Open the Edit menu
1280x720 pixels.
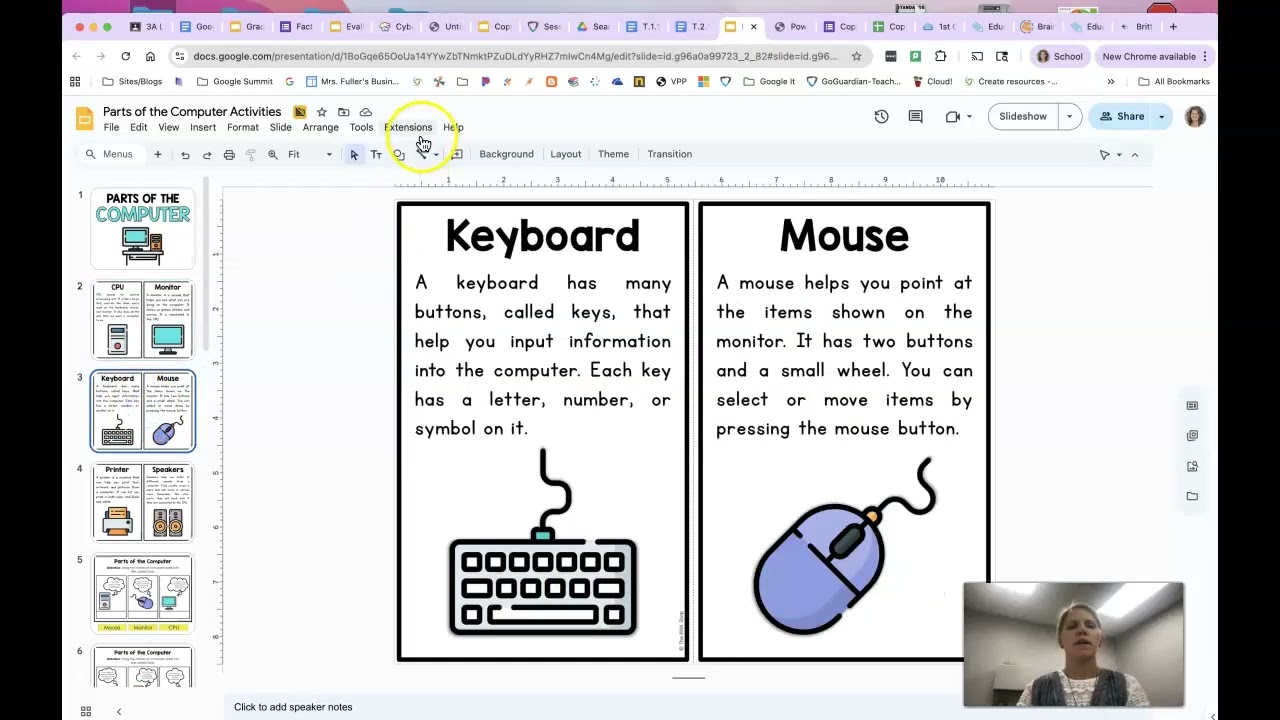tap(138, 127)
